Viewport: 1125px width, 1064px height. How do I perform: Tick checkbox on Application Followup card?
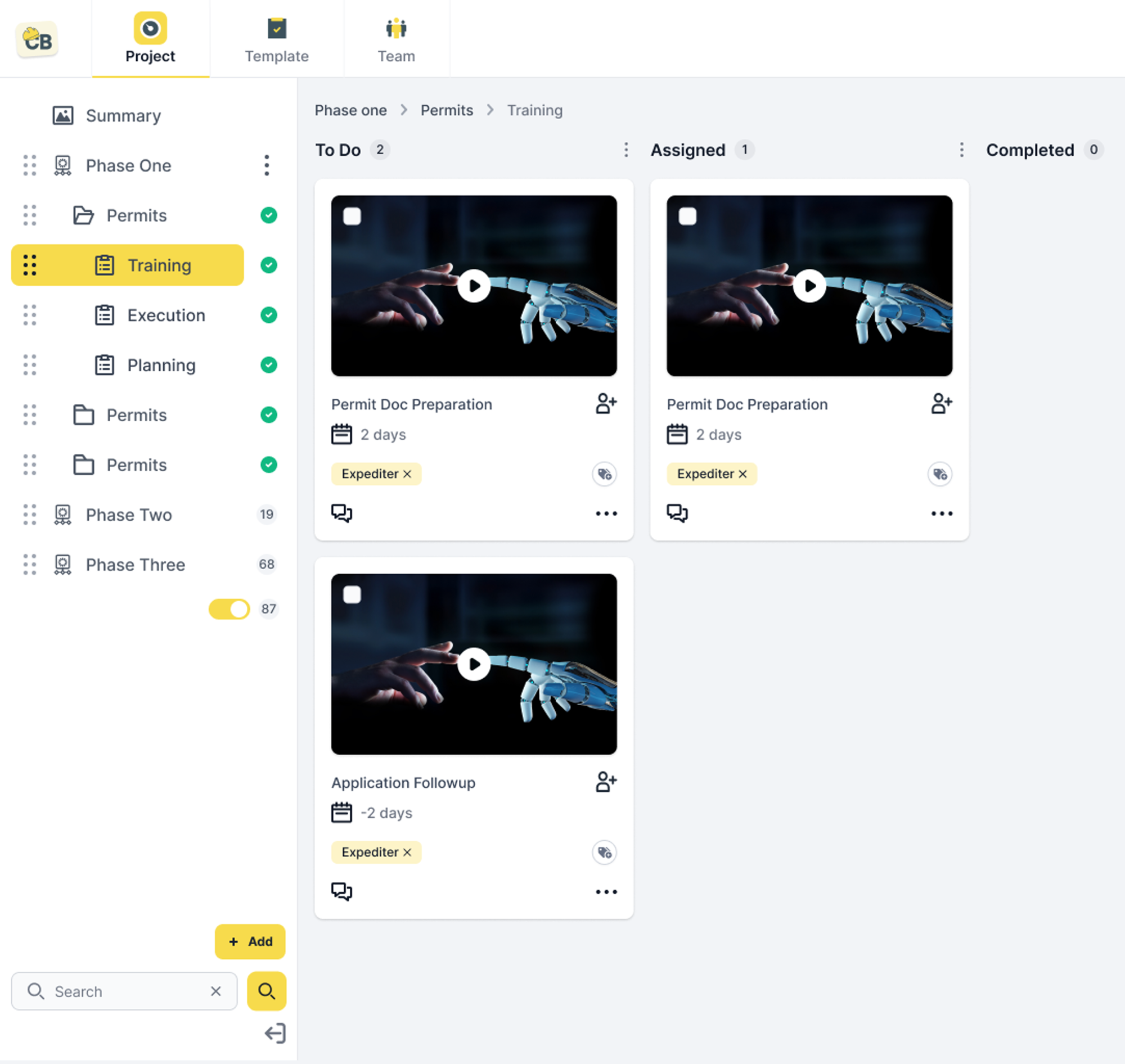click(352, 594)
